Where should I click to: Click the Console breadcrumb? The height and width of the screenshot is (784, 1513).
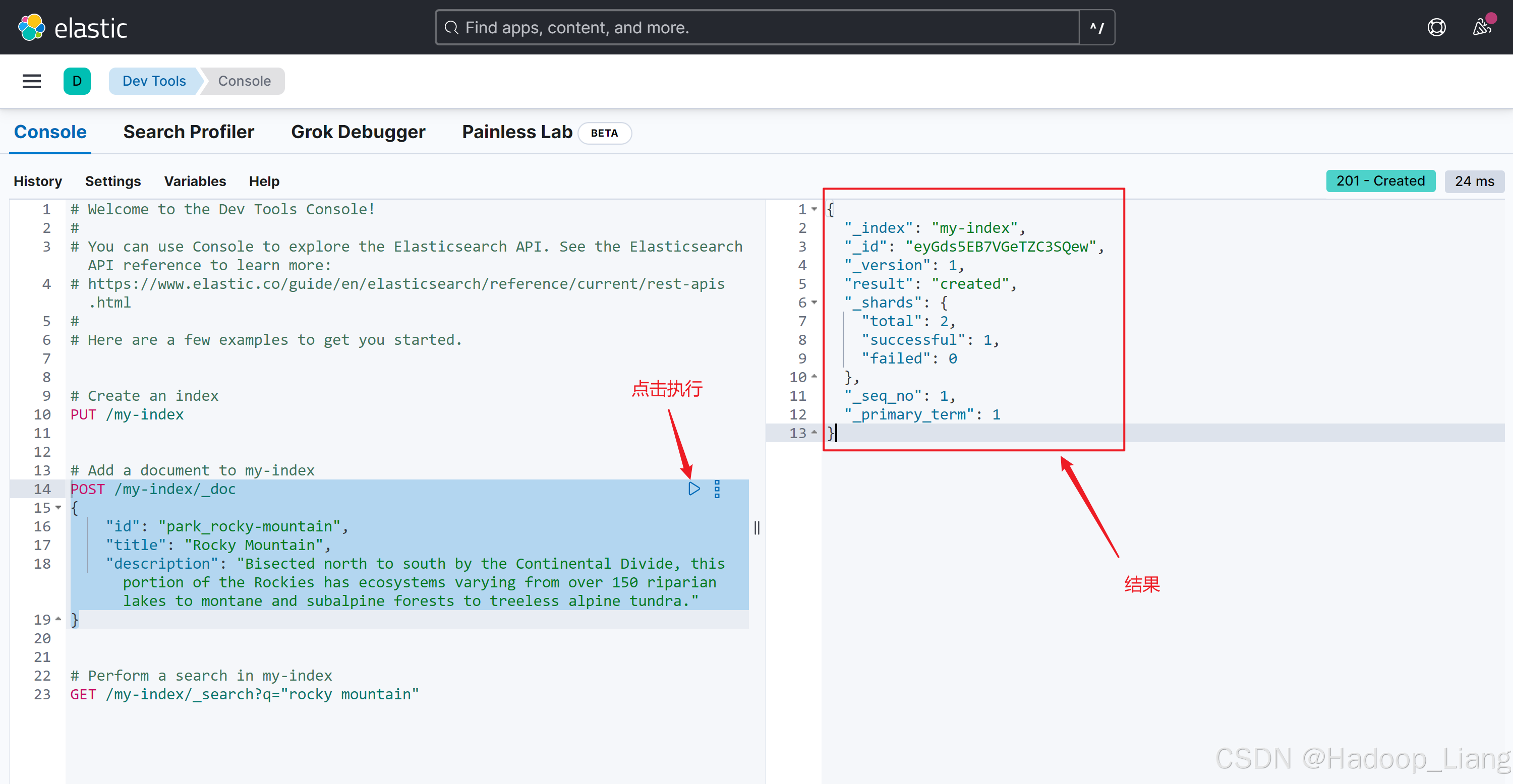pyautogui.click(x=244, y=81)
